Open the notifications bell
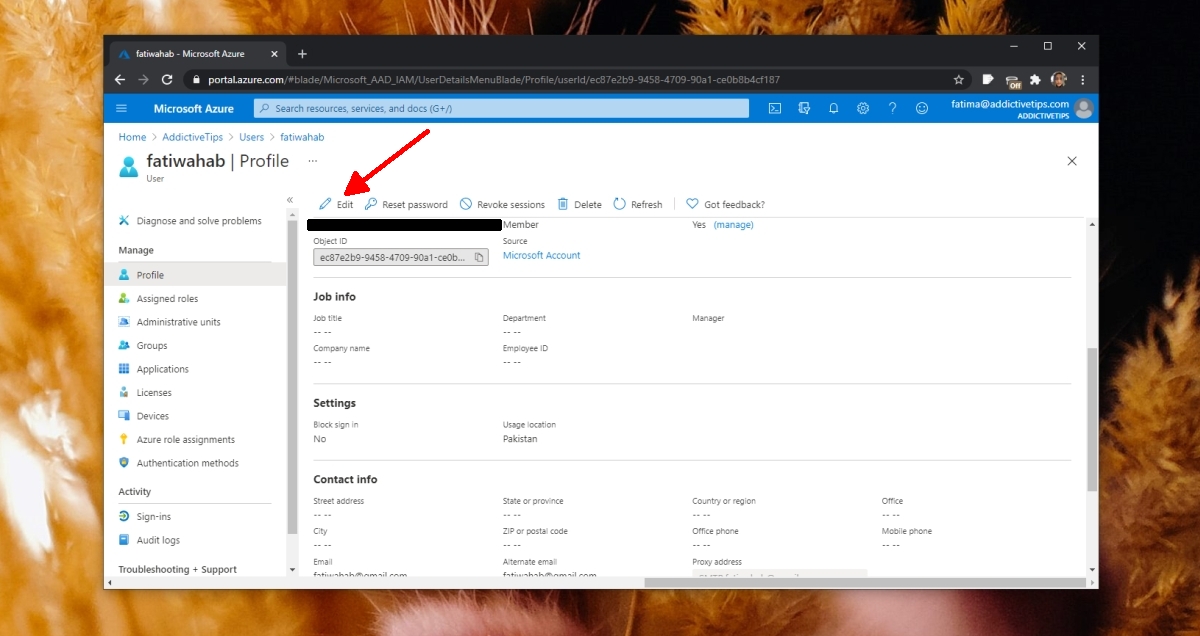 (x=833, y=108)
